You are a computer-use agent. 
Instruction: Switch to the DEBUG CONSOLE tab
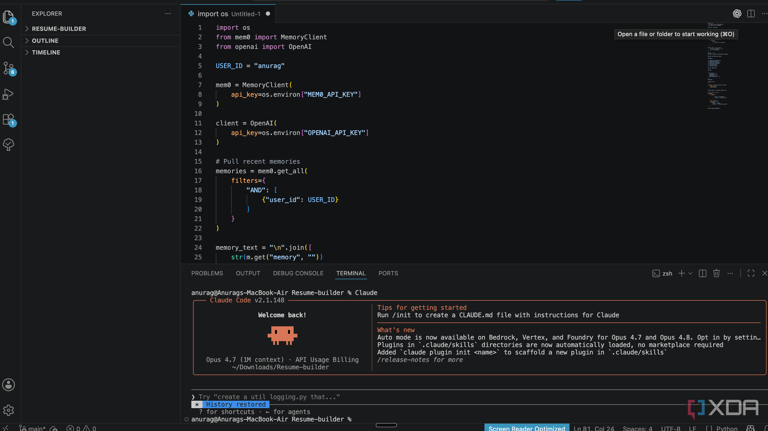pos(298,273)
